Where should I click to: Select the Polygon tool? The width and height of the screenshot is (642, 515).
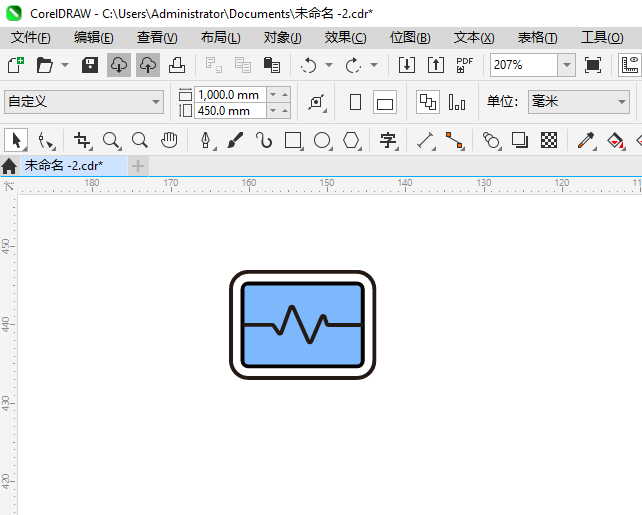[x=351, y=140]
